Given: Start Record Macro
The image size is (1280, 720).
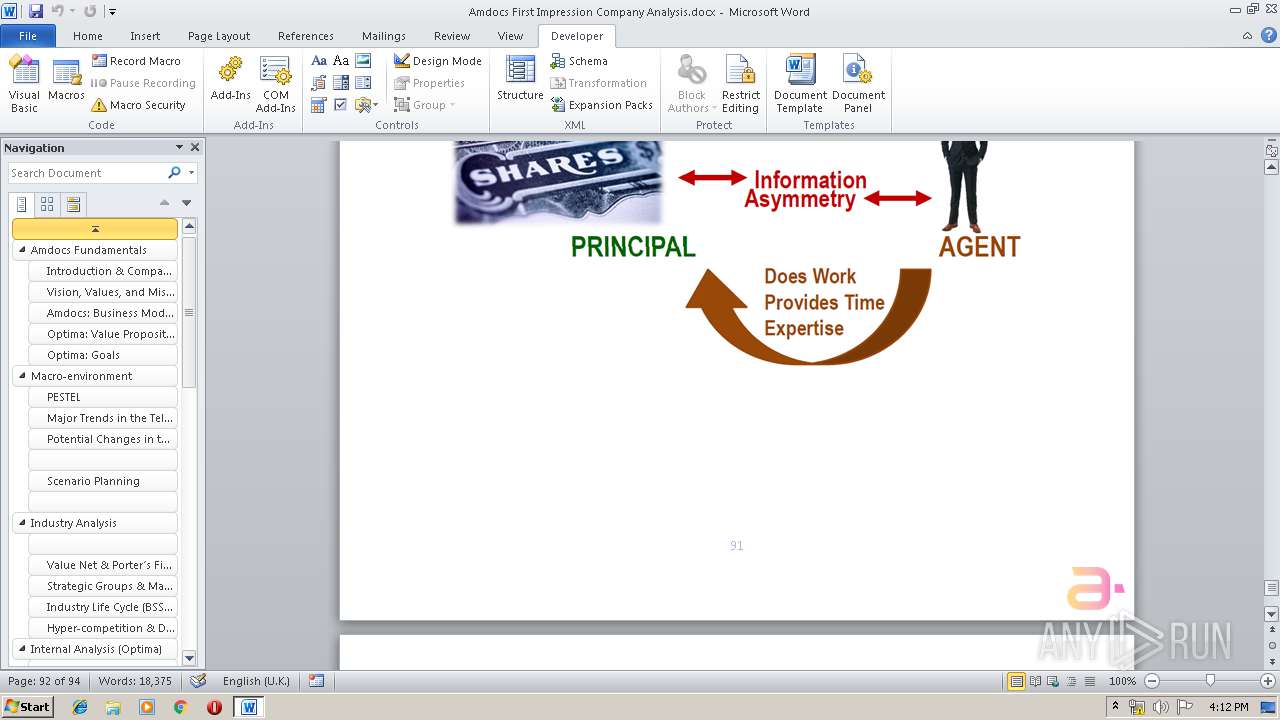Looking at the screenshot, I should 136,61.
